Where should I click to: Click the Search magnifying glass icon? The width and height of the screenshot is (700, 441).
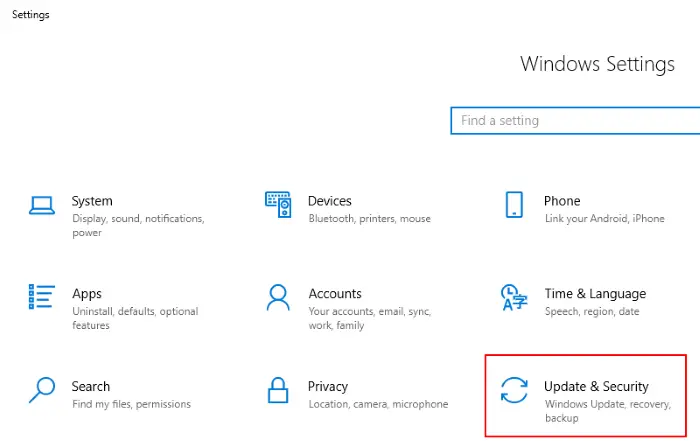coord(42,390)
